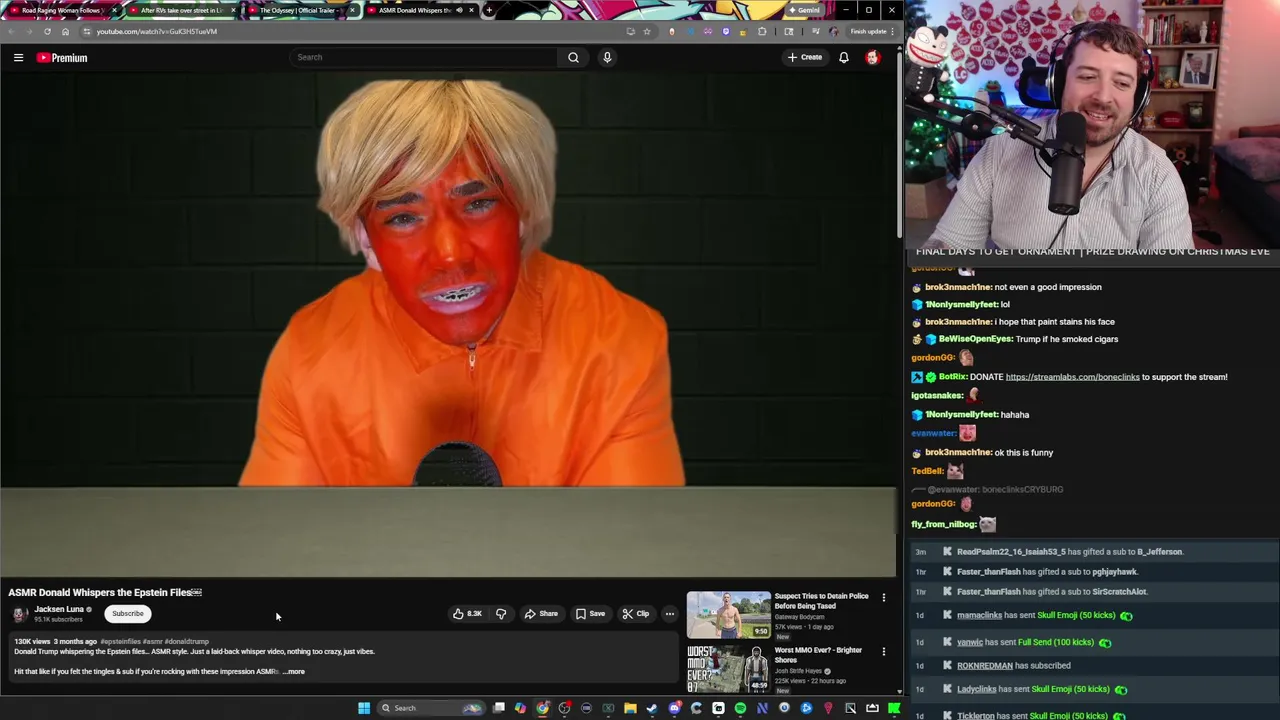Open Windows Start menu
The width and height of the screenshot is (1280, 720).
(364, 708)
